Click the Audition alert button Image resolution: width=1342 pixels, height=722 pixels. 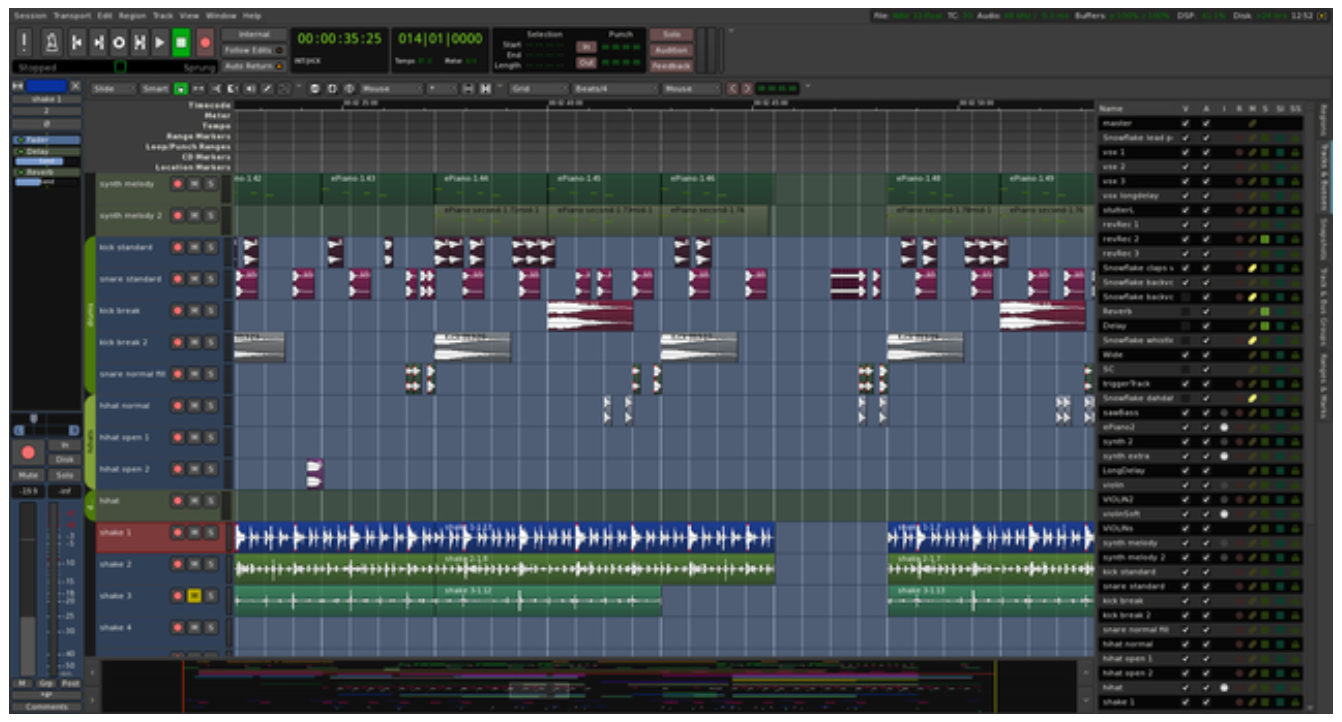point(671,50)
